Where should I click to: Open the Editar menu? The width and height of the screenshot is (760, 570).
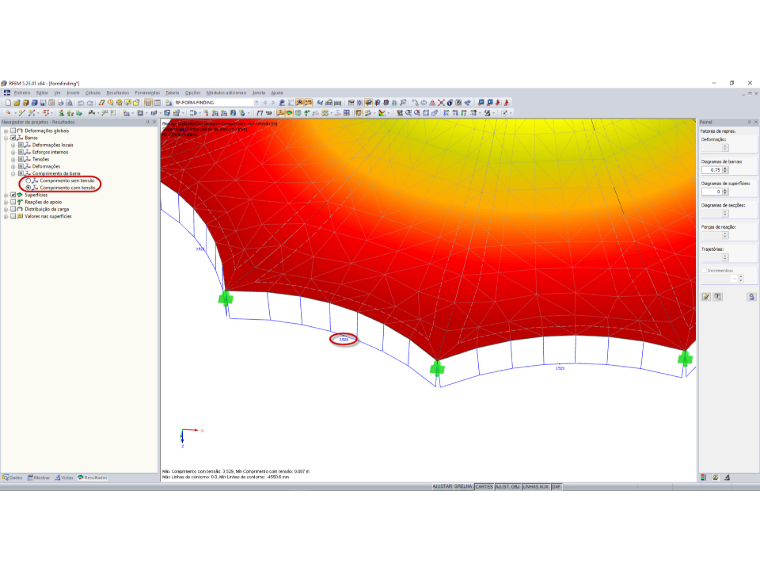tap(42, 93)
